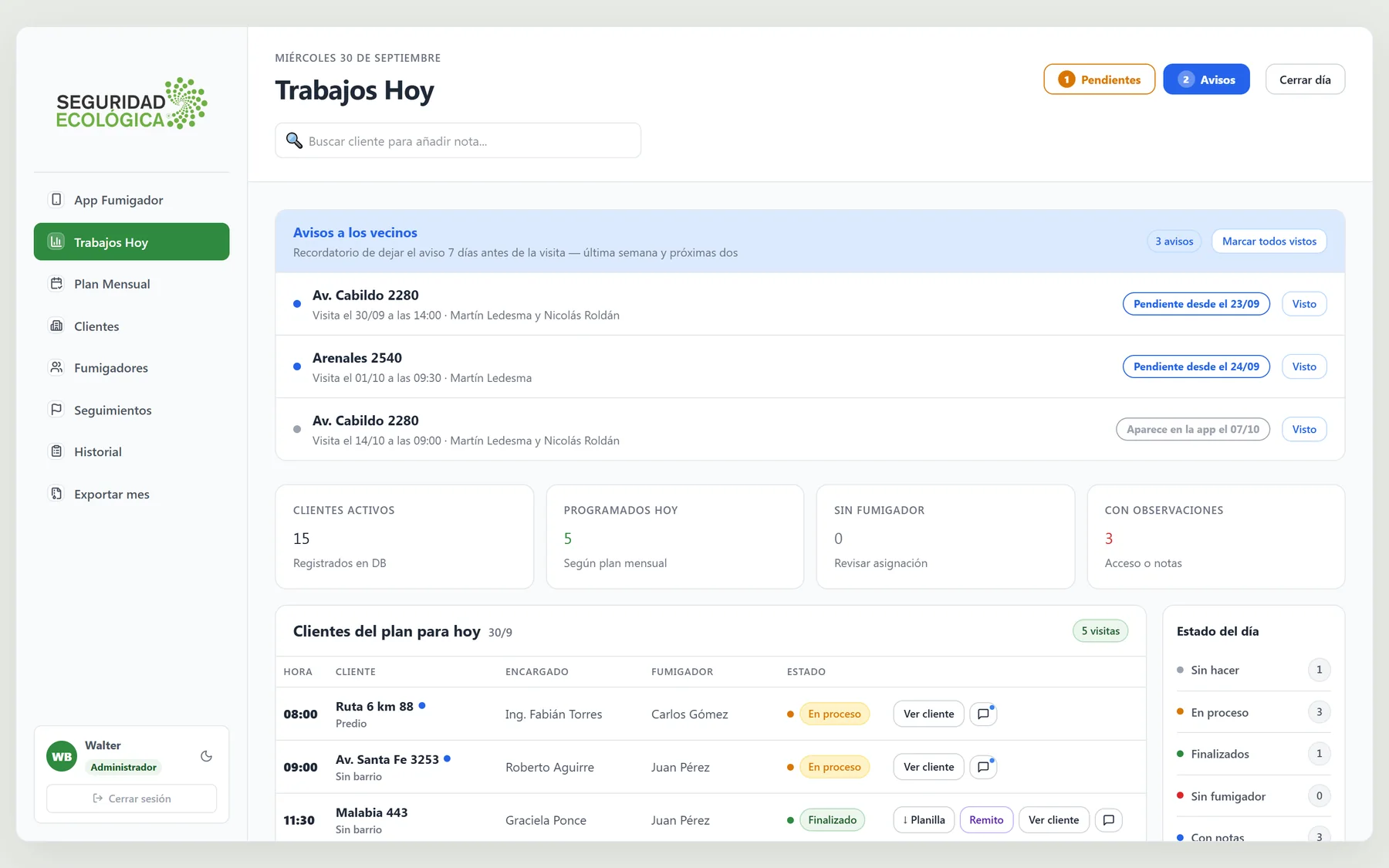Image resolution: width=1389 pixels, height=868 pixels.
Task: Click the Pendientes button
Action: coord(1099,79)
